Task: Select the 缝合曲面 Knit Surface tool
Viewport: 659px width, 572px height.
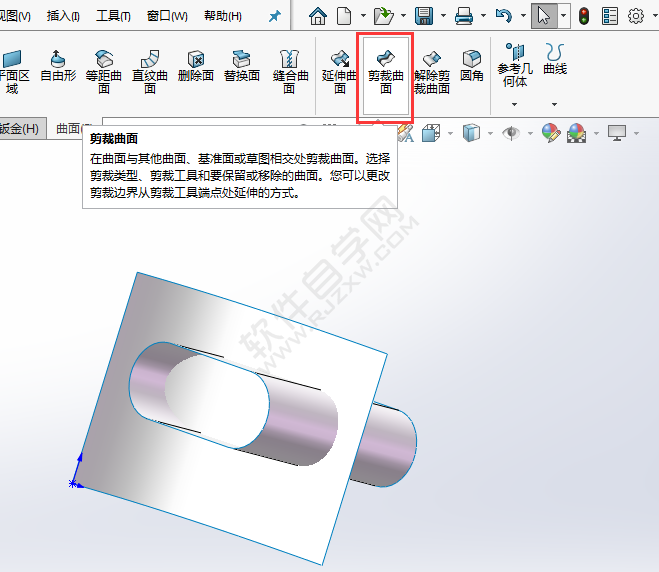Action: point(290,71)
